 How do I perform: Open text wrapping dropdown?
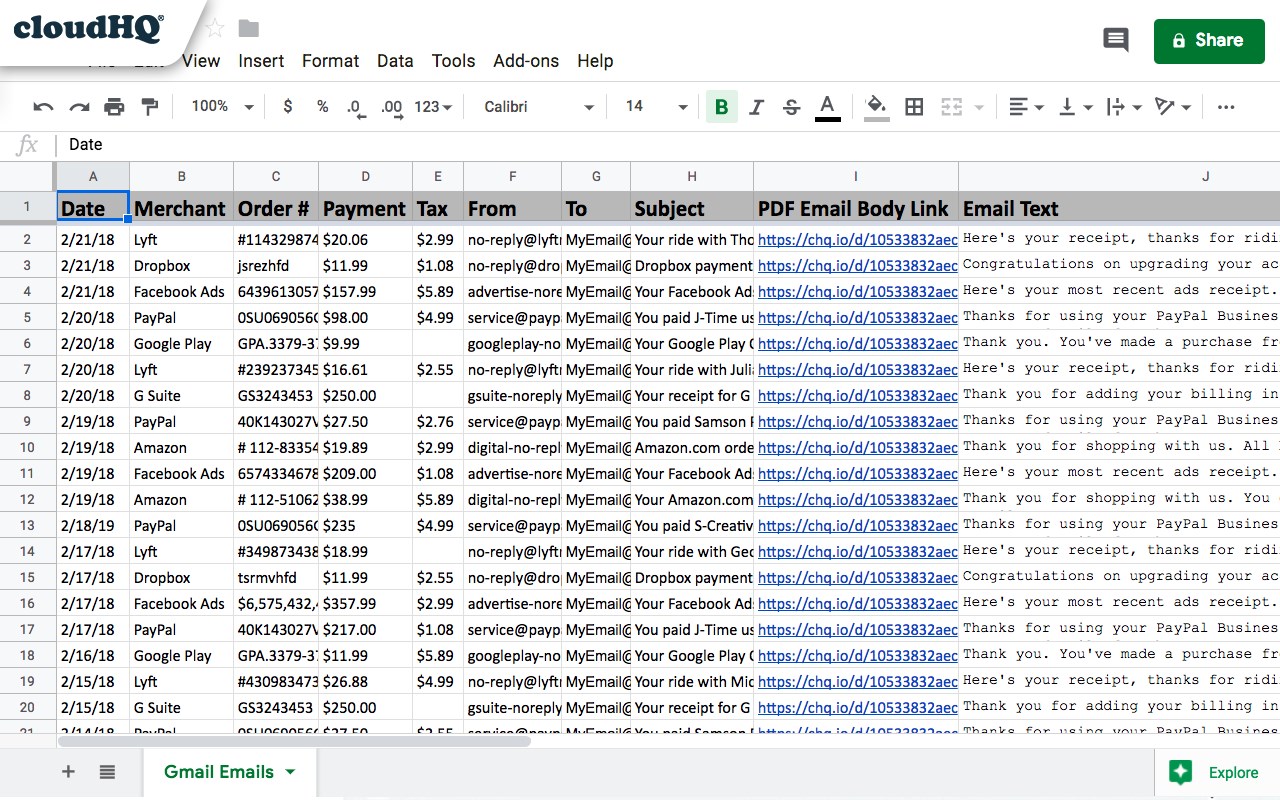[x=1125, y=107]
